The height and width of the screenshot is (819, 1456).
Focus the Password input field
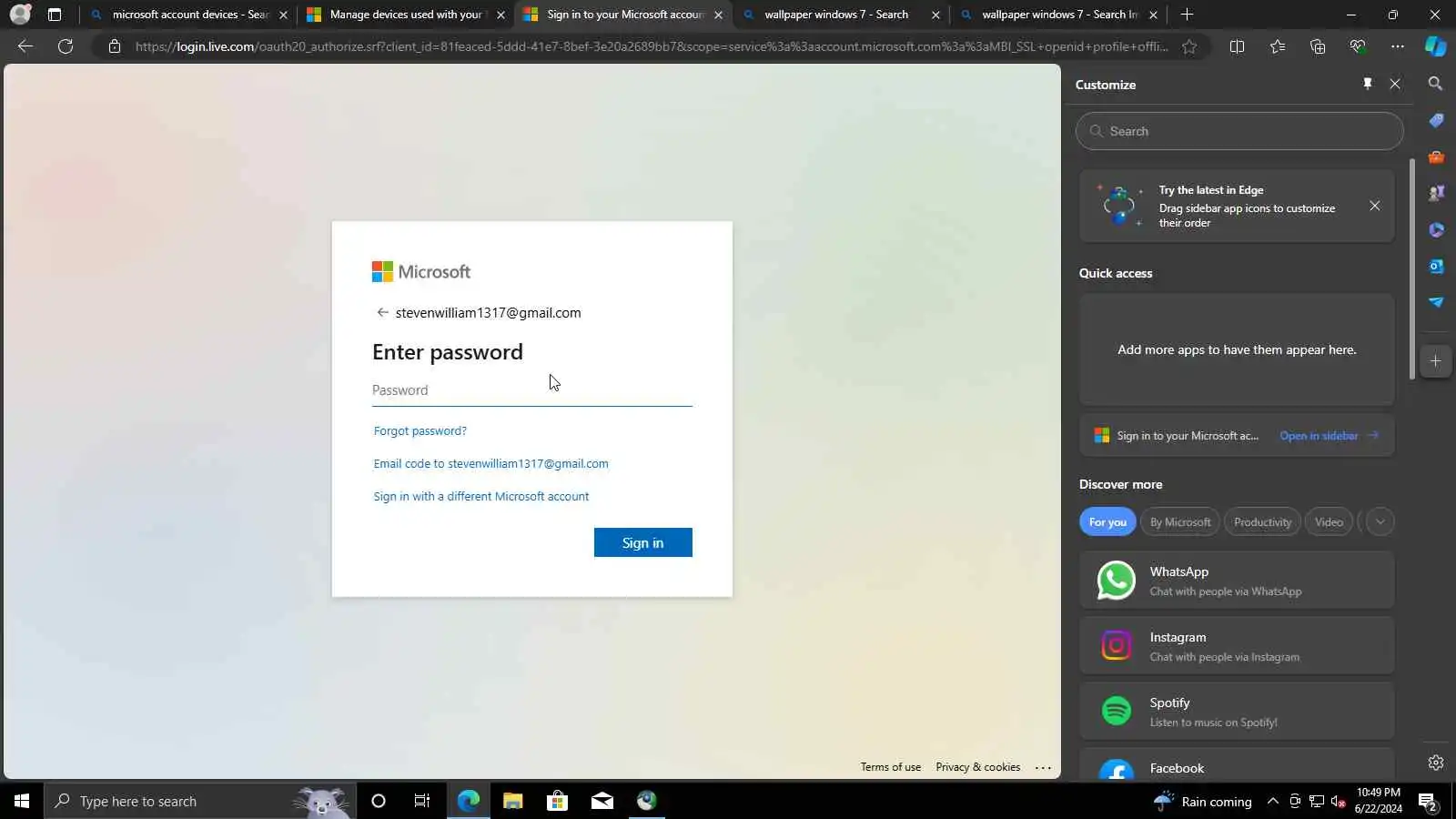(x=532, y=390)
